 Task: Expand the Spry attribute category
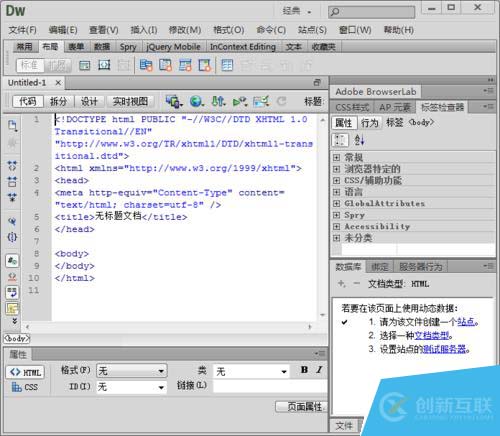coord(337,215)
